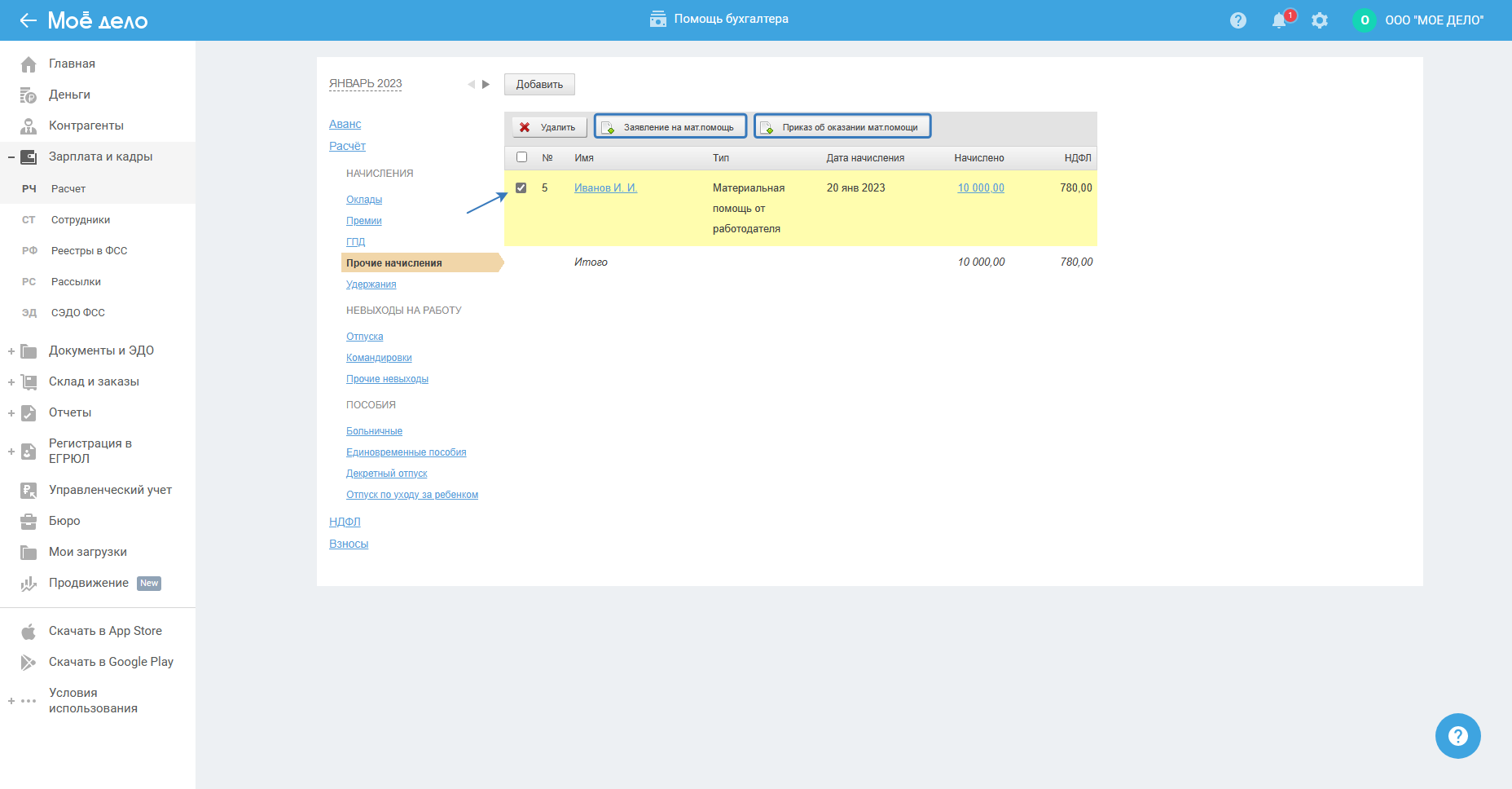The height and width of the screenshot is (789, 1512).
Task: Open the ЯНВАРЬ 2023 period selector
Action: [365, 84]
